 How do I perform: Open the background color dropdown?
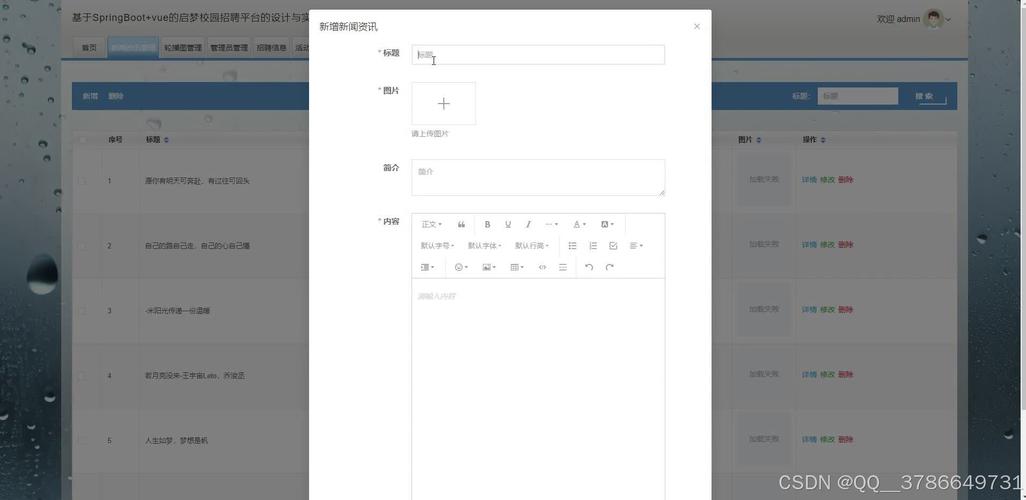[607, 224]
